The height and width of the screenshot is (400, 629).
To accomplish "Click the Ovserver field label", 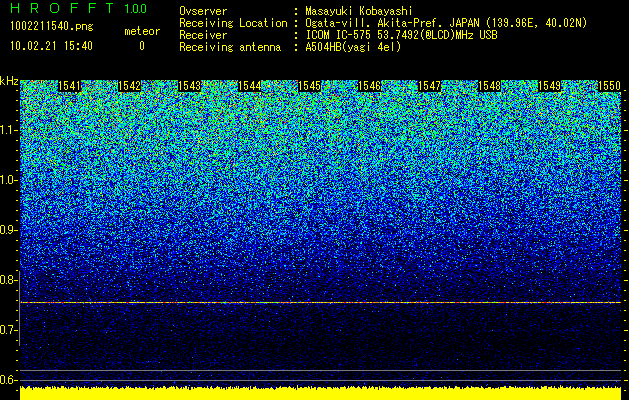I will click(x=203, y=11).
